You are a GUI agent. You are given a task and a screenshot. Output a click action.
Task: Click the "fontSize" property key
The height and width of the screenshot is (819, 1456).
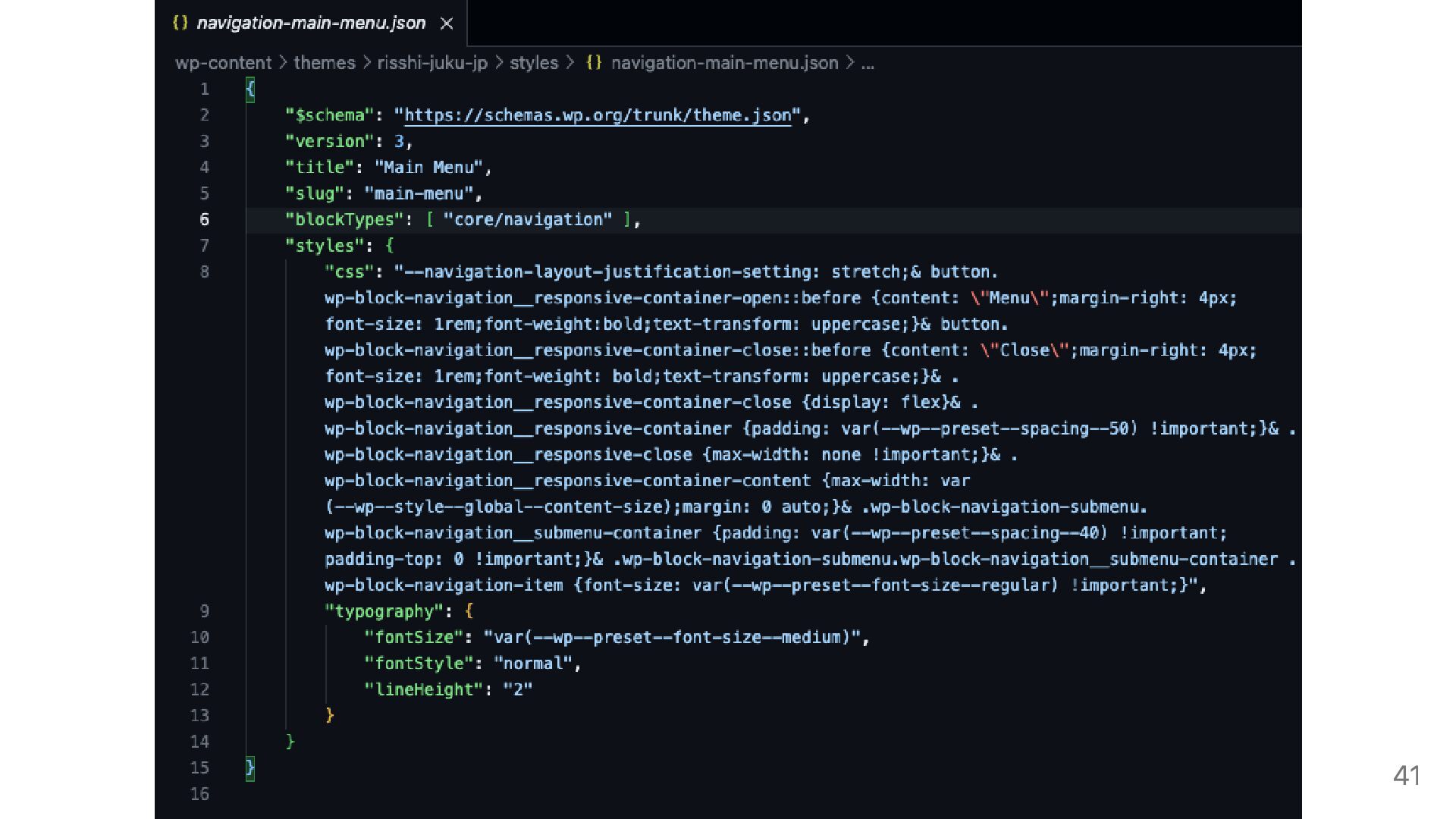click(413, 638)
